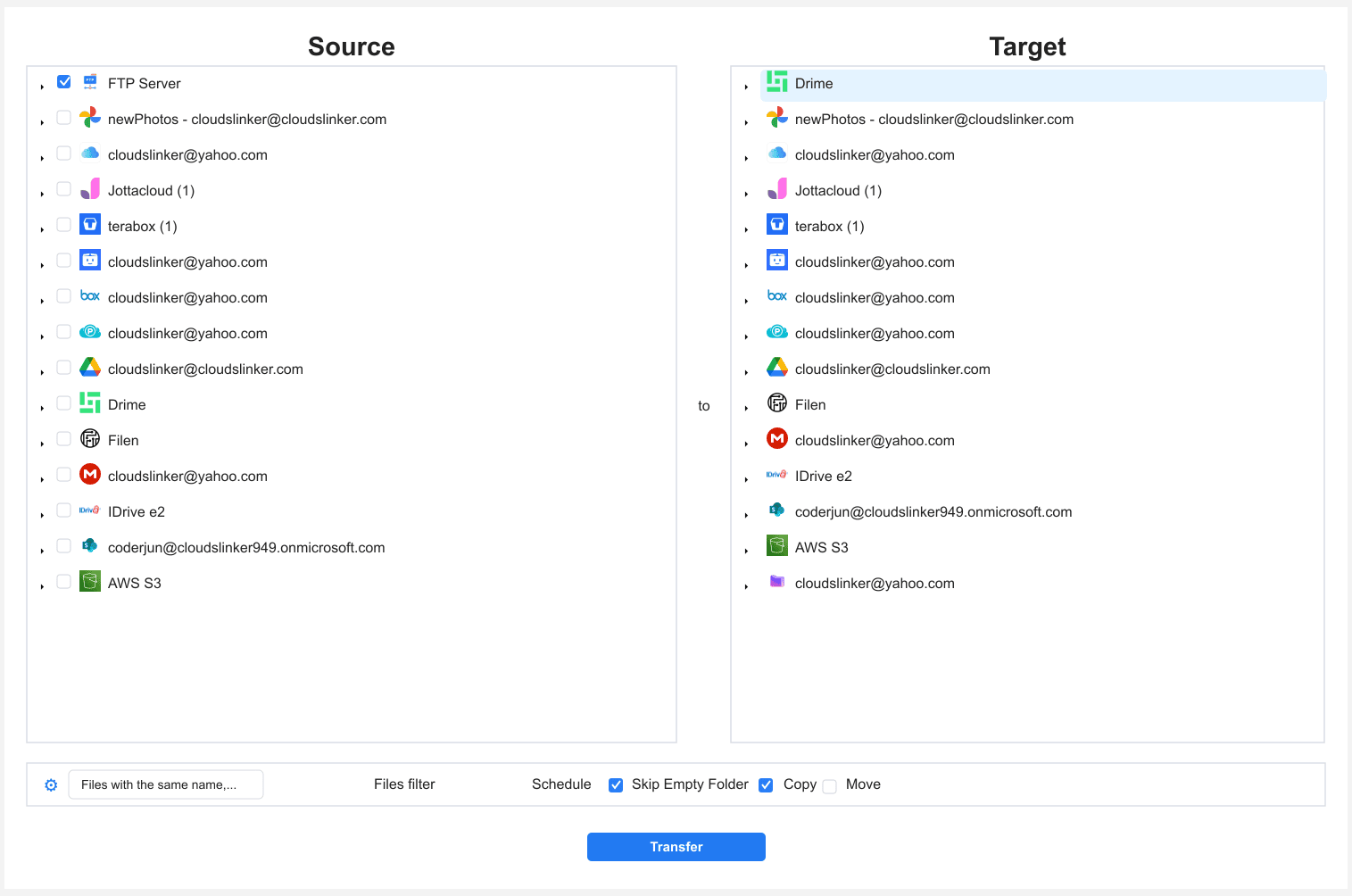Image resolution: width=1352 pixels, height=896 pixels.
Task: Open transfer settings gear icon
Action: 51,785
